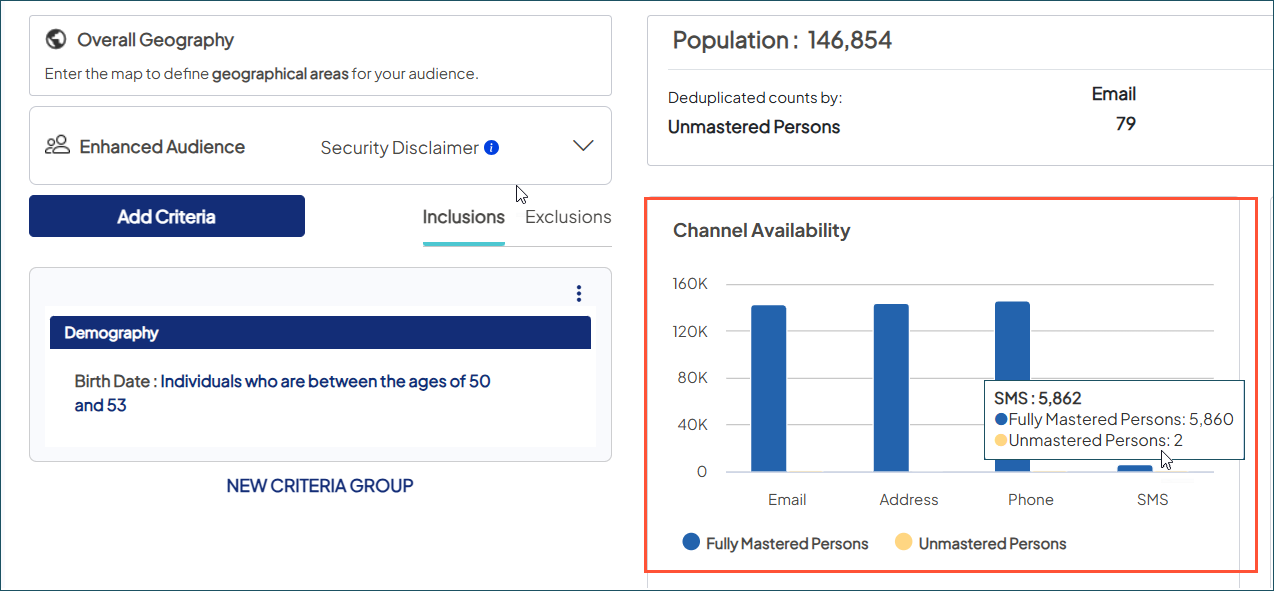The width and height of the screenshot is (1274, 591).
Task: Expand the Demography criteria header
Action: [x=320, y=332]
